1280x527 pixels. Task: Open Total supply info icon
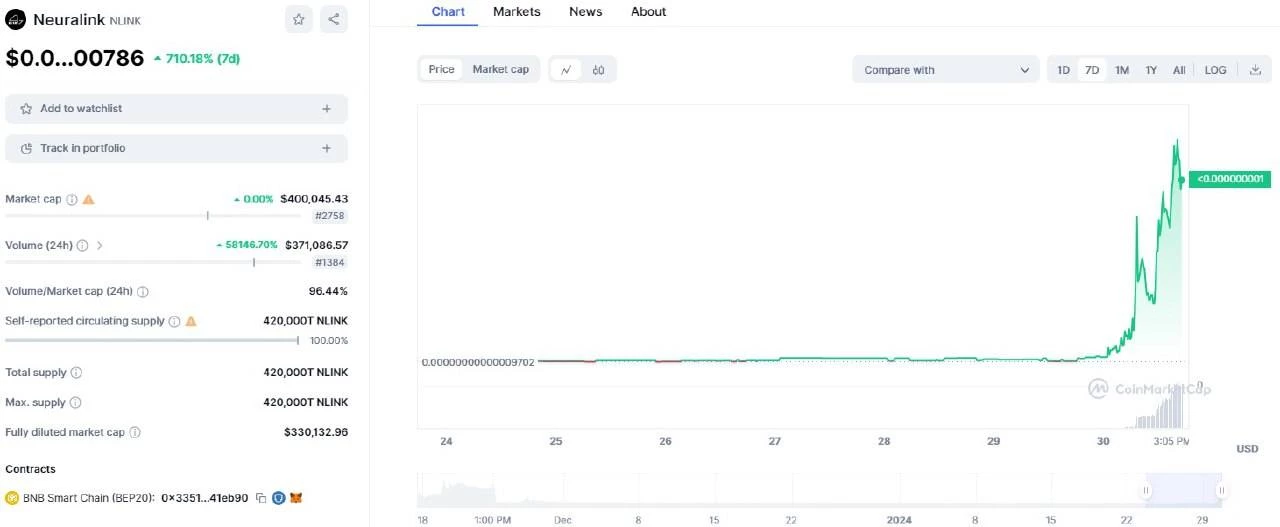pos(77,372)
